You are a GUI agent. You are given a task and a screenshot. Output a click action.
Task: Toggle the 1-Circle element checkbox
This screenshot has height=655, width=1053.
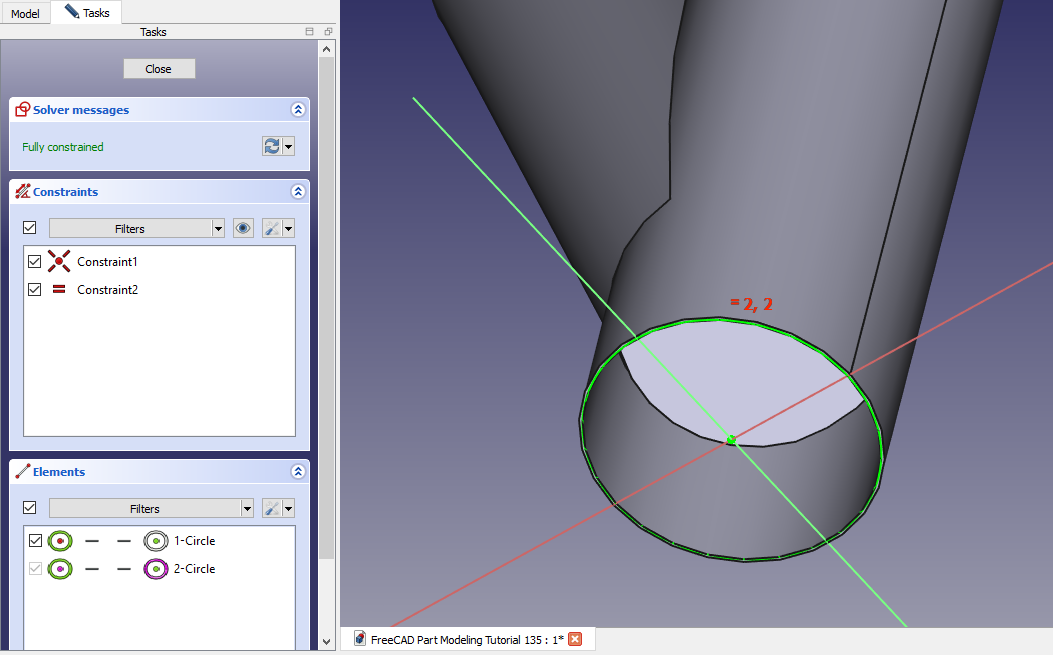pyautogui.click(x=35, y=541)
